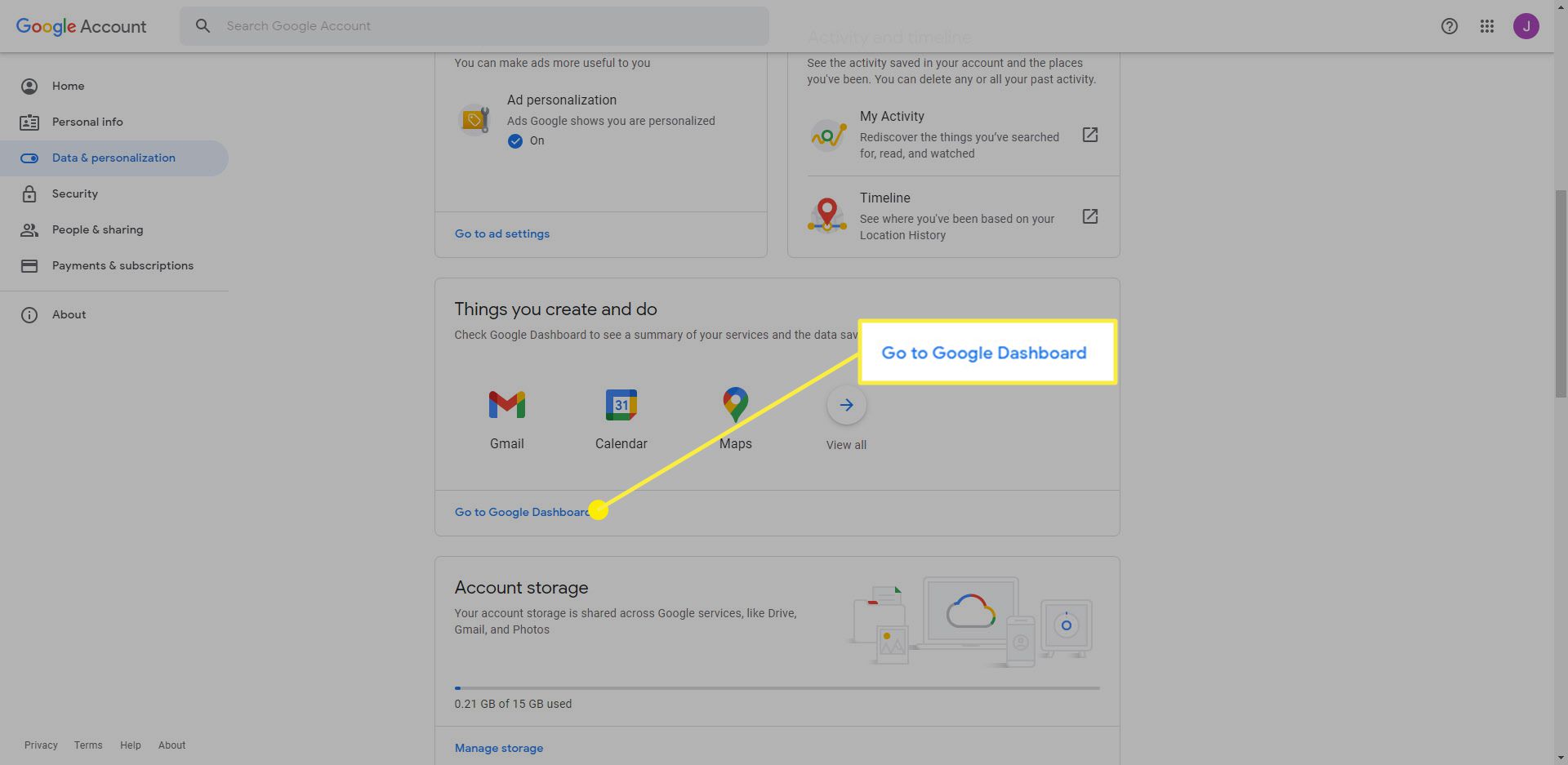
Task: Click the Personal info ID card icon
Action: point(29,122)
